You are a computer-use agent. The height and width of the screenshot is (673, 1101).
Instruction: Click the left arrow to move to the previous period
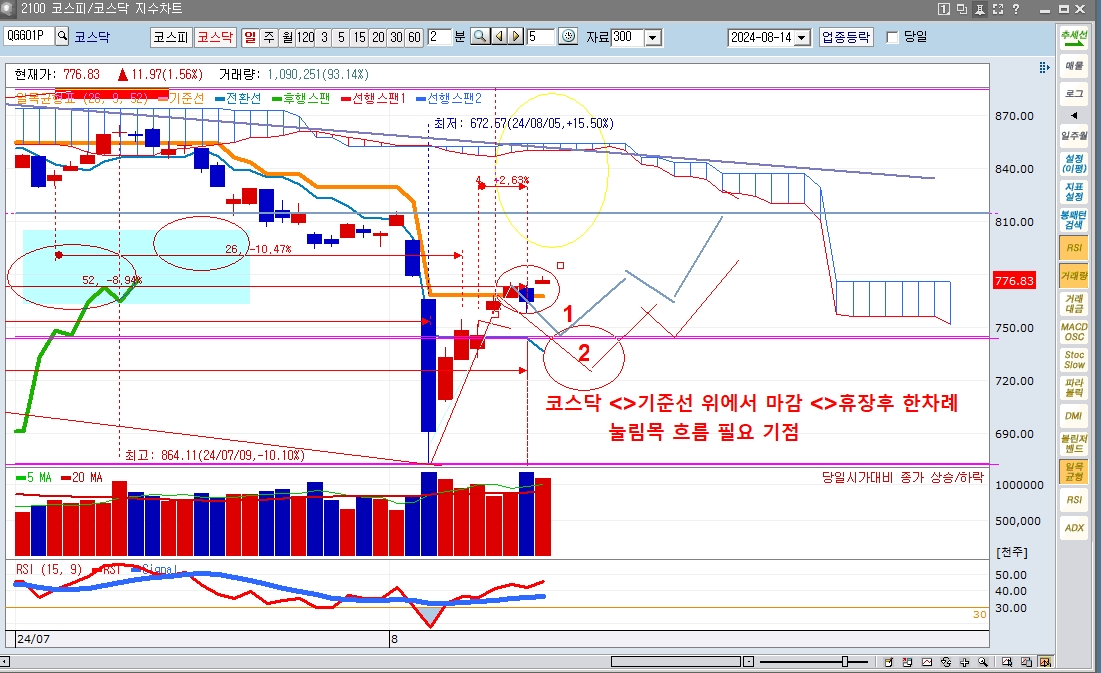[499, 37]
